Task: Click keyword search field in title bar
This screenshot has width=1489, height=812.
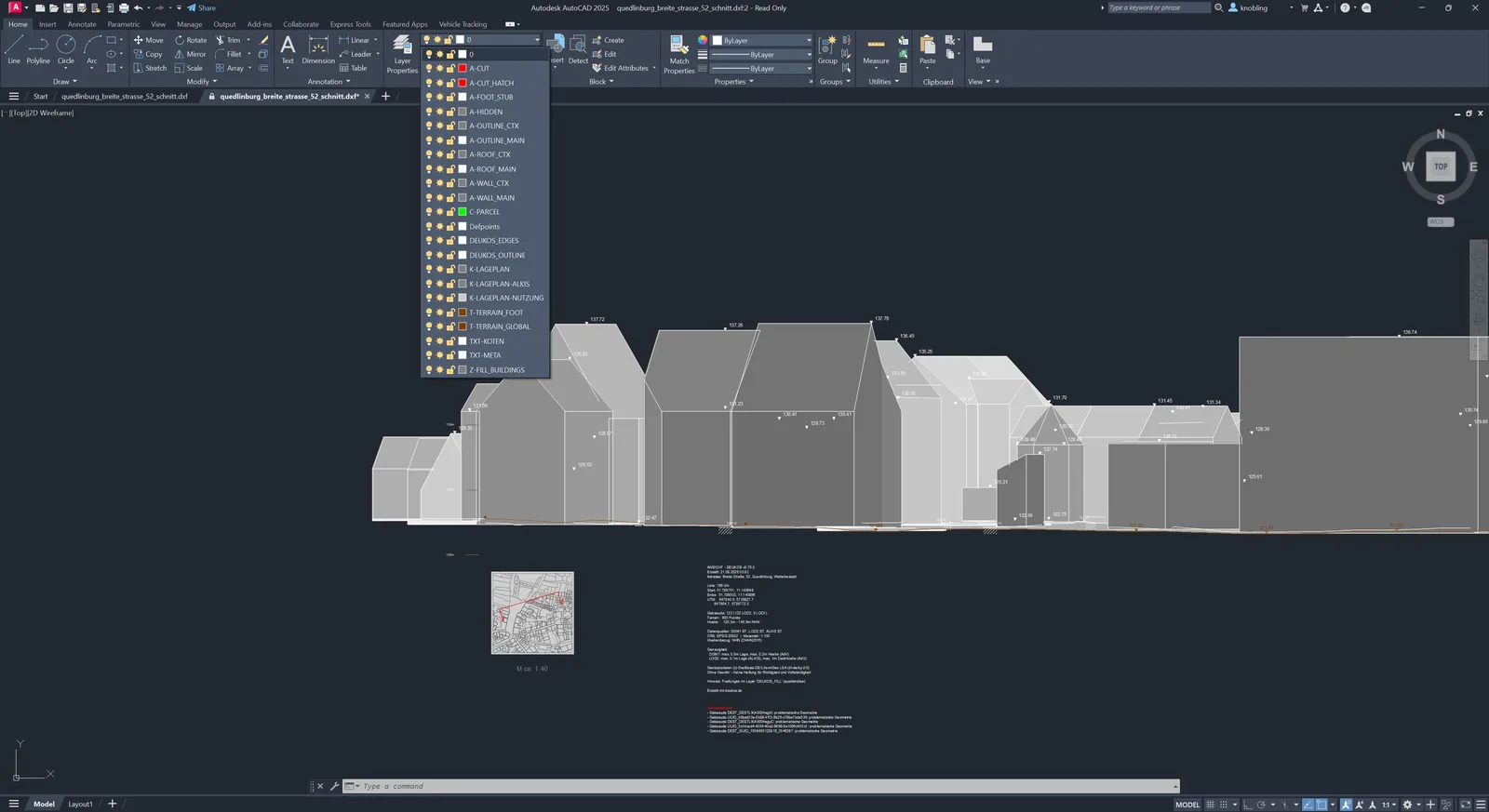Action: [1159, 7]
